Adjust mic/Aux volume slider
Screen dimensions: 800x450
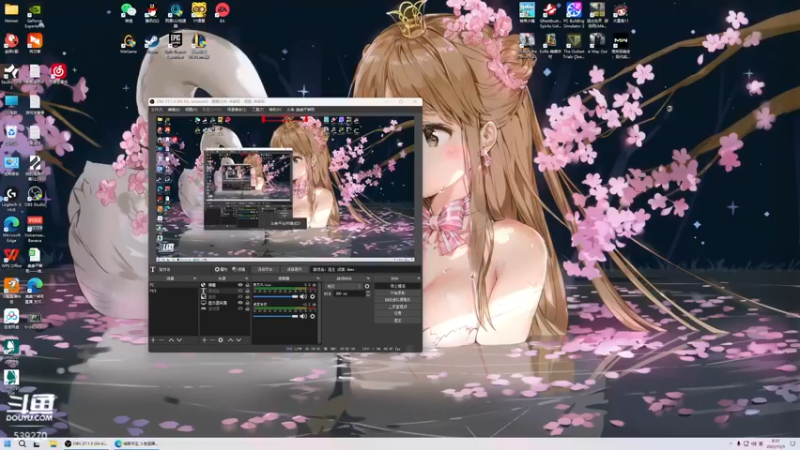tap(276, 296)
